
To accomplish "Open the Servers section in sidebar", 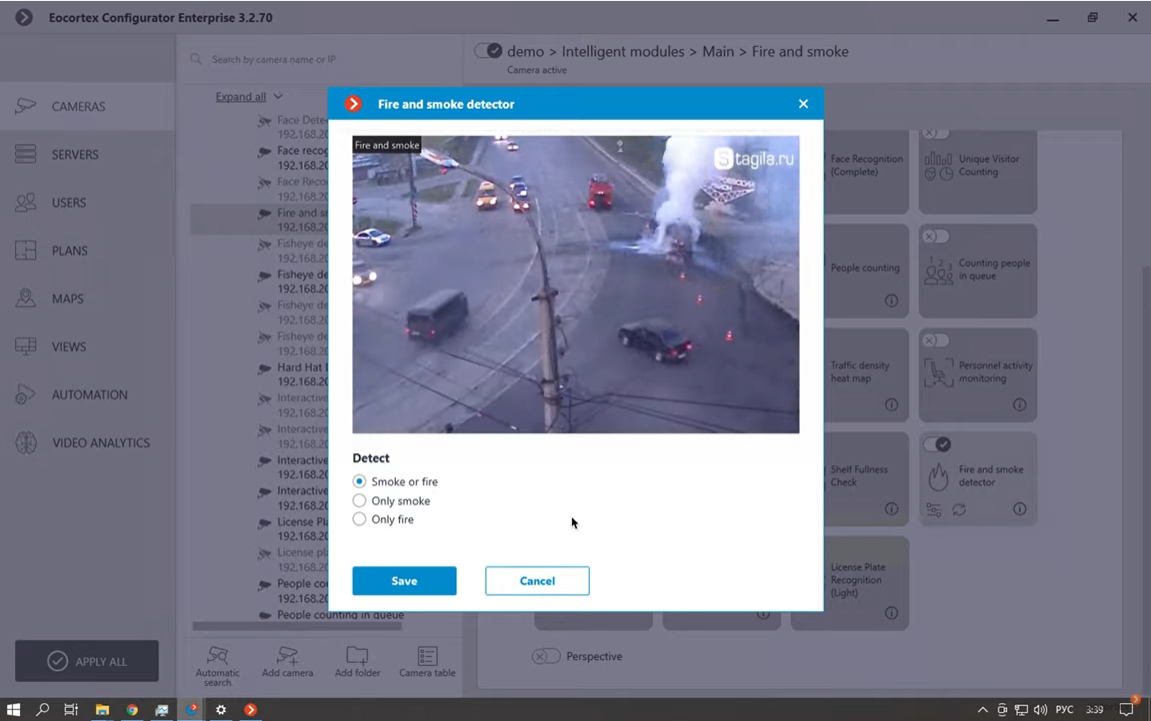I will (87, 154).
